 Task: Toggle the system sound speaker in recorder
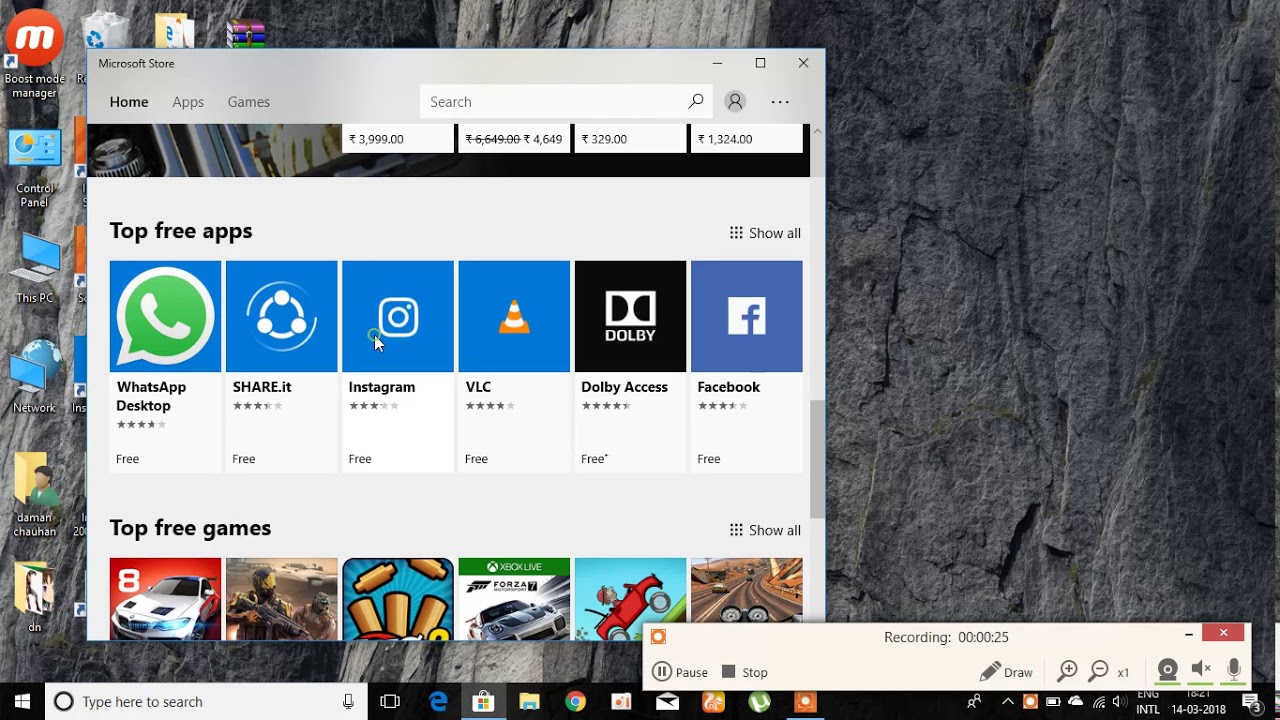coord(1201,671)
